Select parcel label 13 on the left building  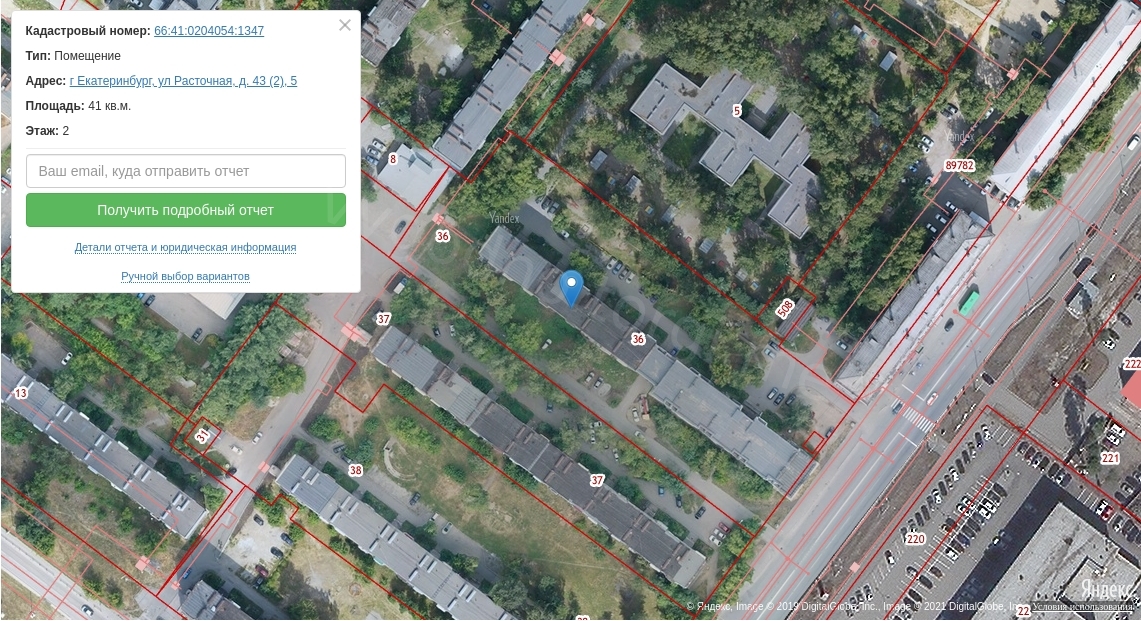20,393
